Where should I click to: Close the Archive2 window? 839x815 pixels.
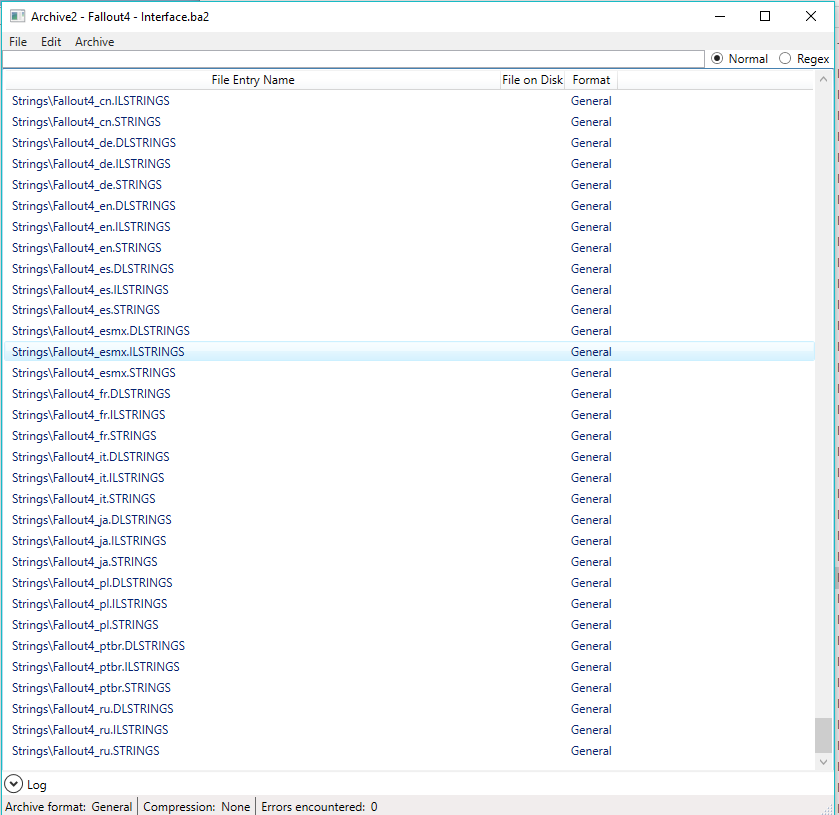(x=811, y=16)
